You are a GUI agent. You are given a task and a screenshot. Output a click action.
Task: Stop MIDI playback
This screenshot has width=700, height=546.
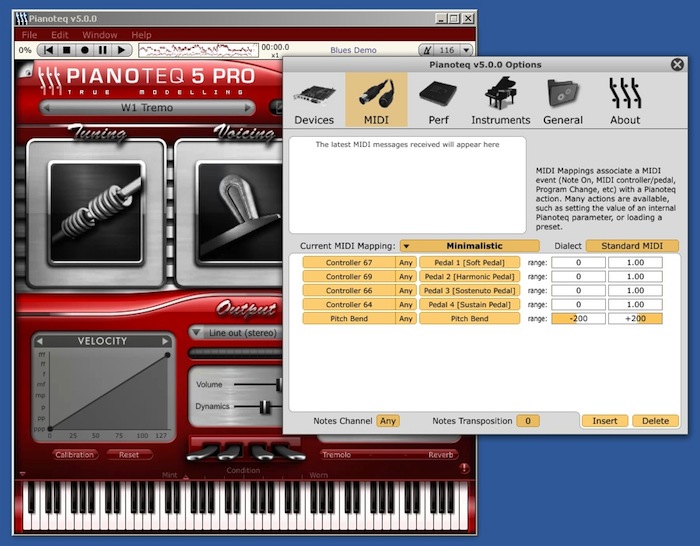67,50
